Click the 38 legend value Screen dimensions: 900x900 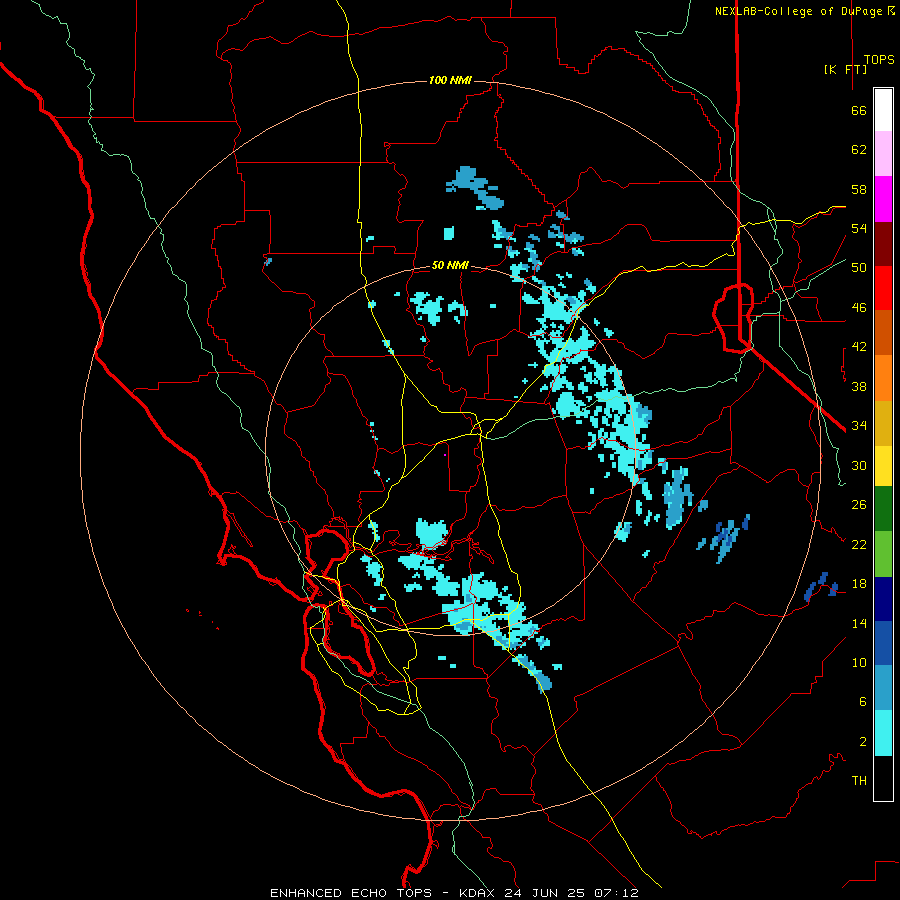pyautogui.click(x=859, y=386)
